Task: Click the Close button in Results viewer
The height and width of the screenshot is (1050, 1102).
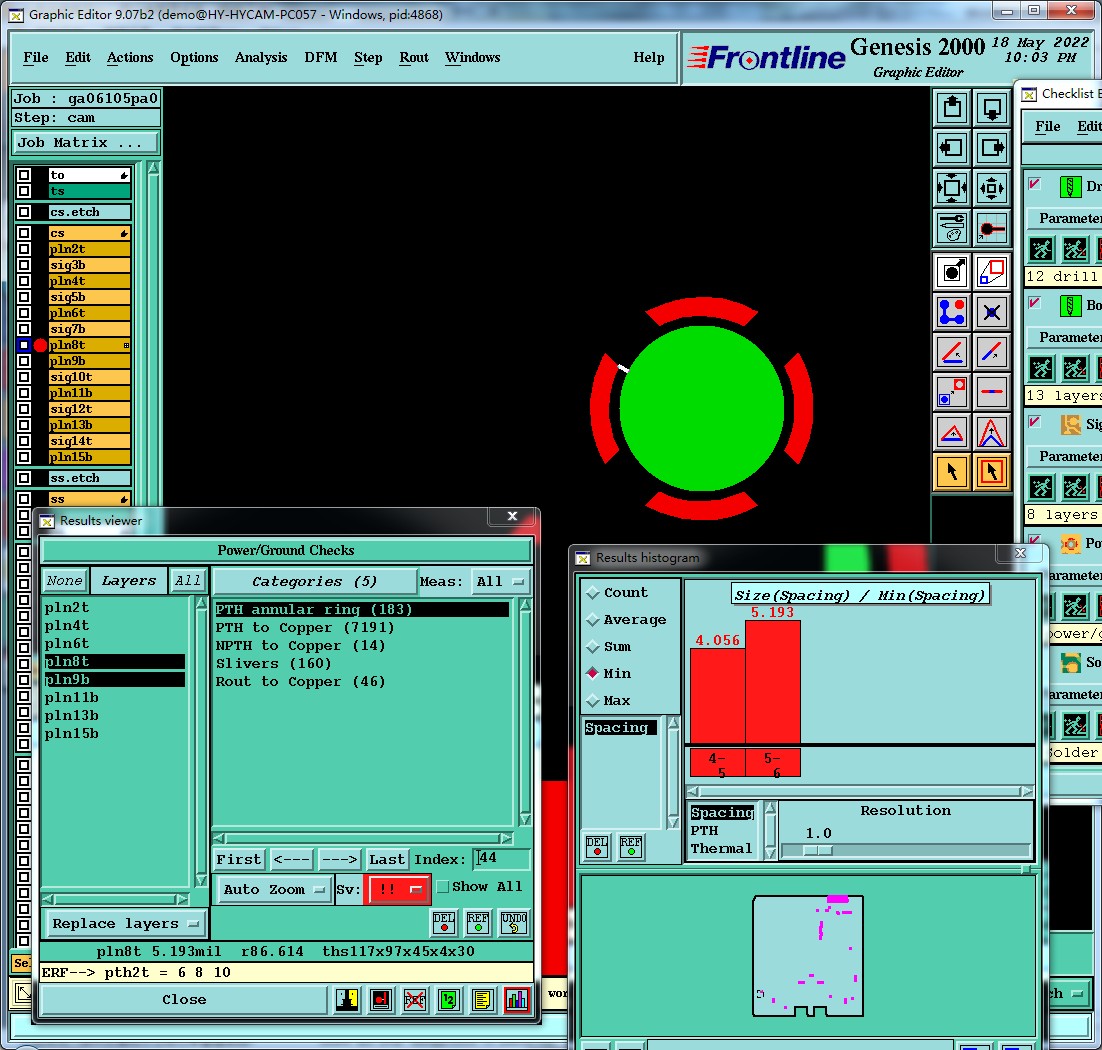Action: [184, 999]
